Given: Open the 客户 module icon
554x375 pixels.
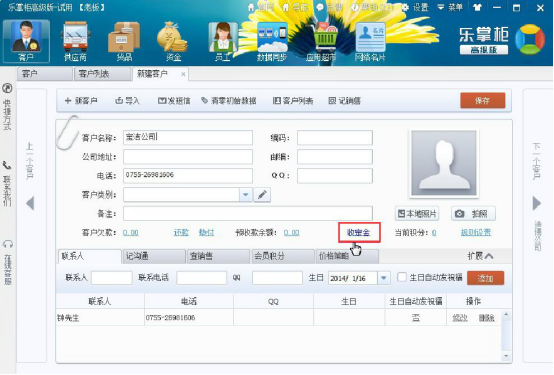Looking at the screenshot, I should click(26, 41).
